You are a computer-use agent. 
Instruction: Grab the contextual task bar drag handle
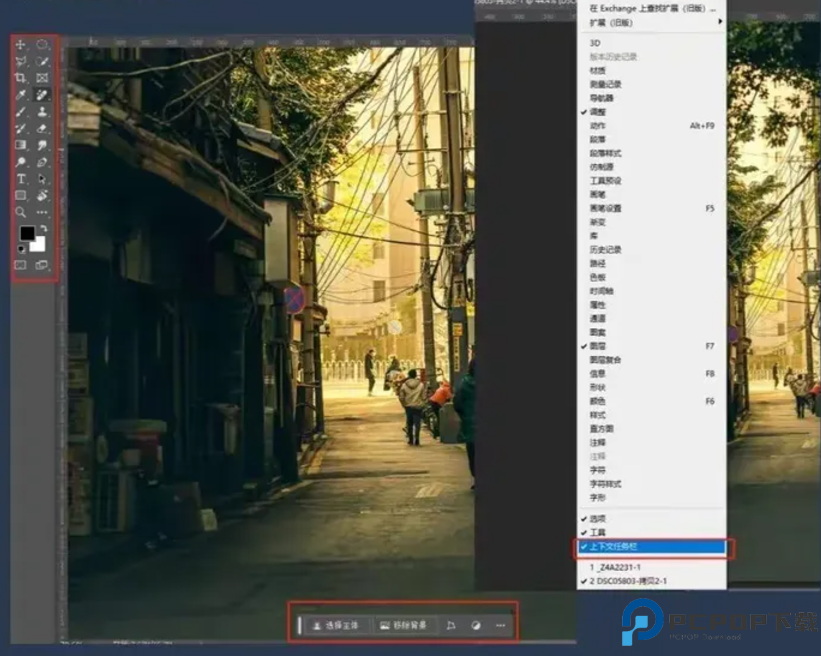(x=299, y=625)
